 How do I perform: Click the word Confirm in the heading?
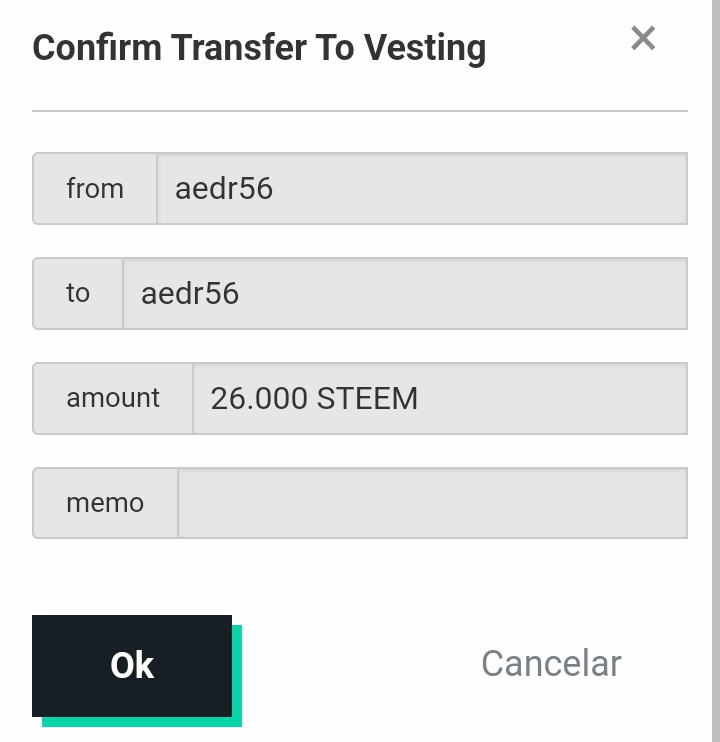96,47
